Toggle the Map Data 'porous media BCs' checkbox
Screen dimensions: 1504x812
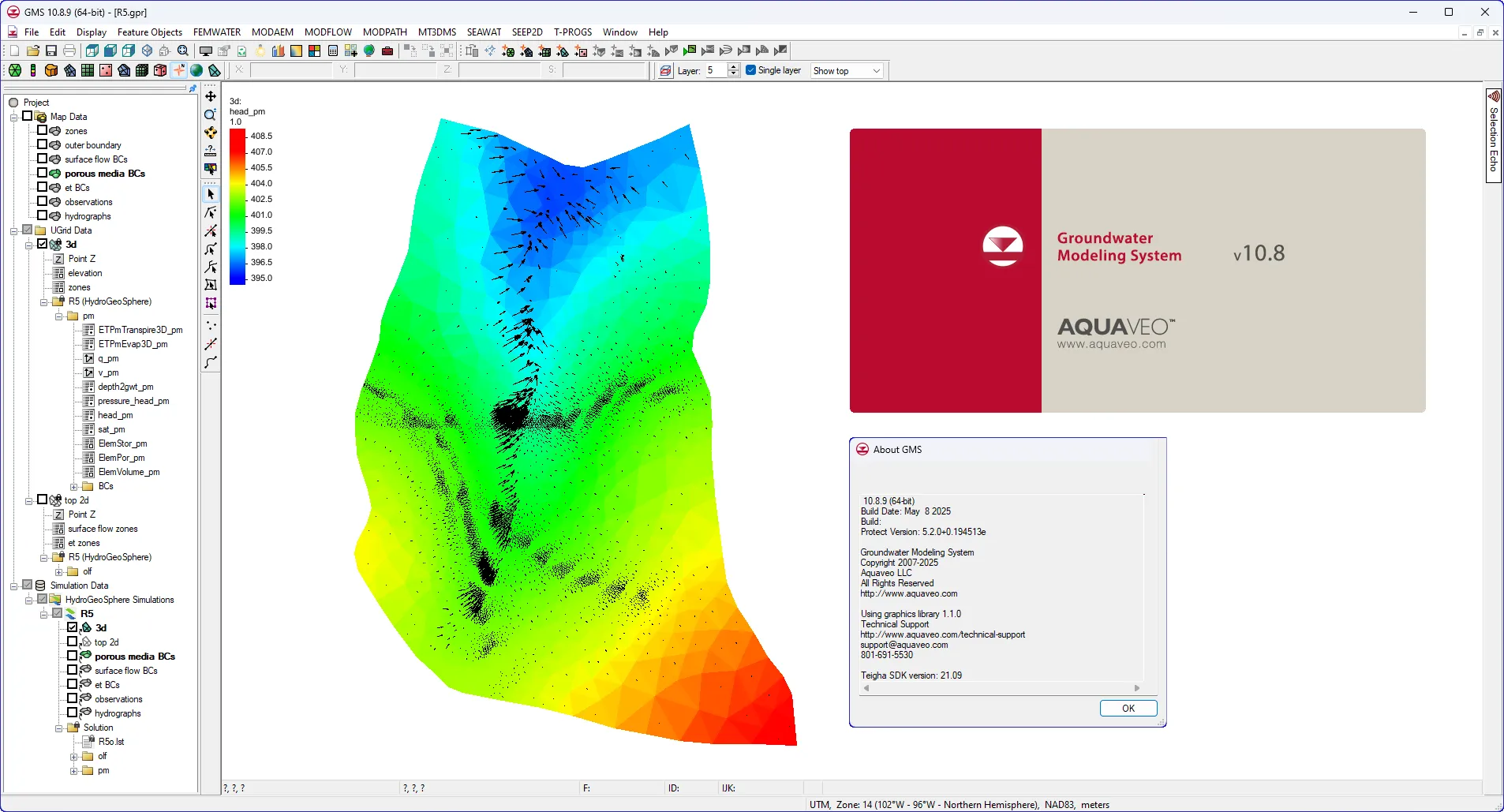pyautogui.click(x=43, y=174)
